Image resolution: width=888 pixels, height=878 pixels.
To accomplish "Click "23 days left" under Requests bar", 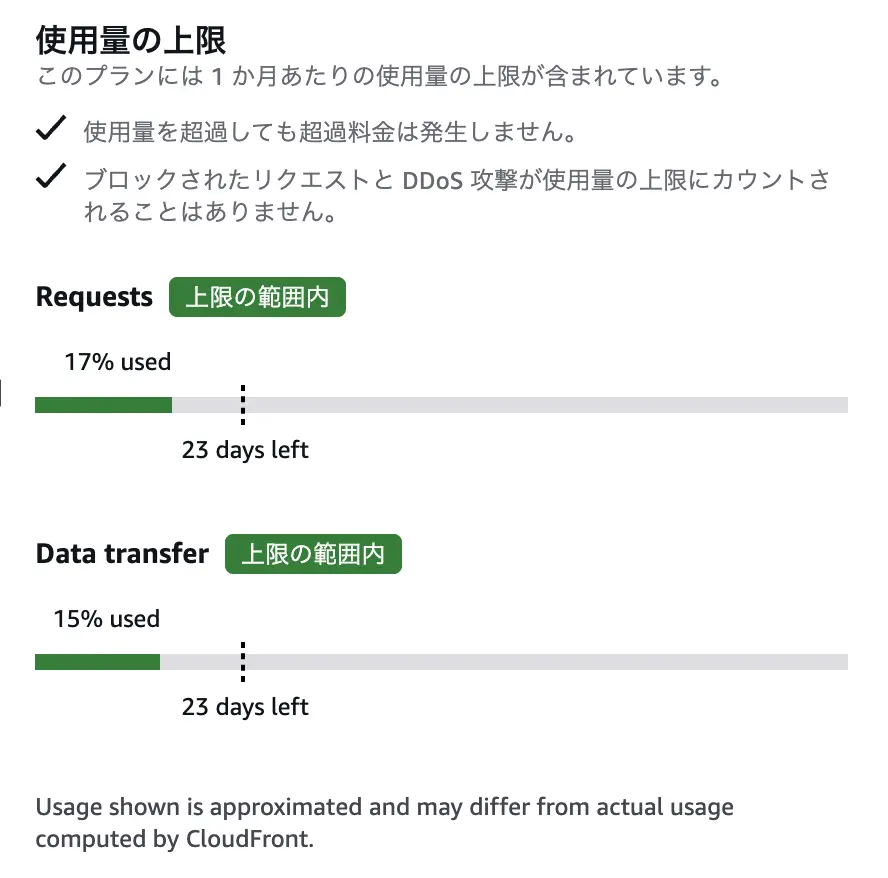I will [245, 450].
